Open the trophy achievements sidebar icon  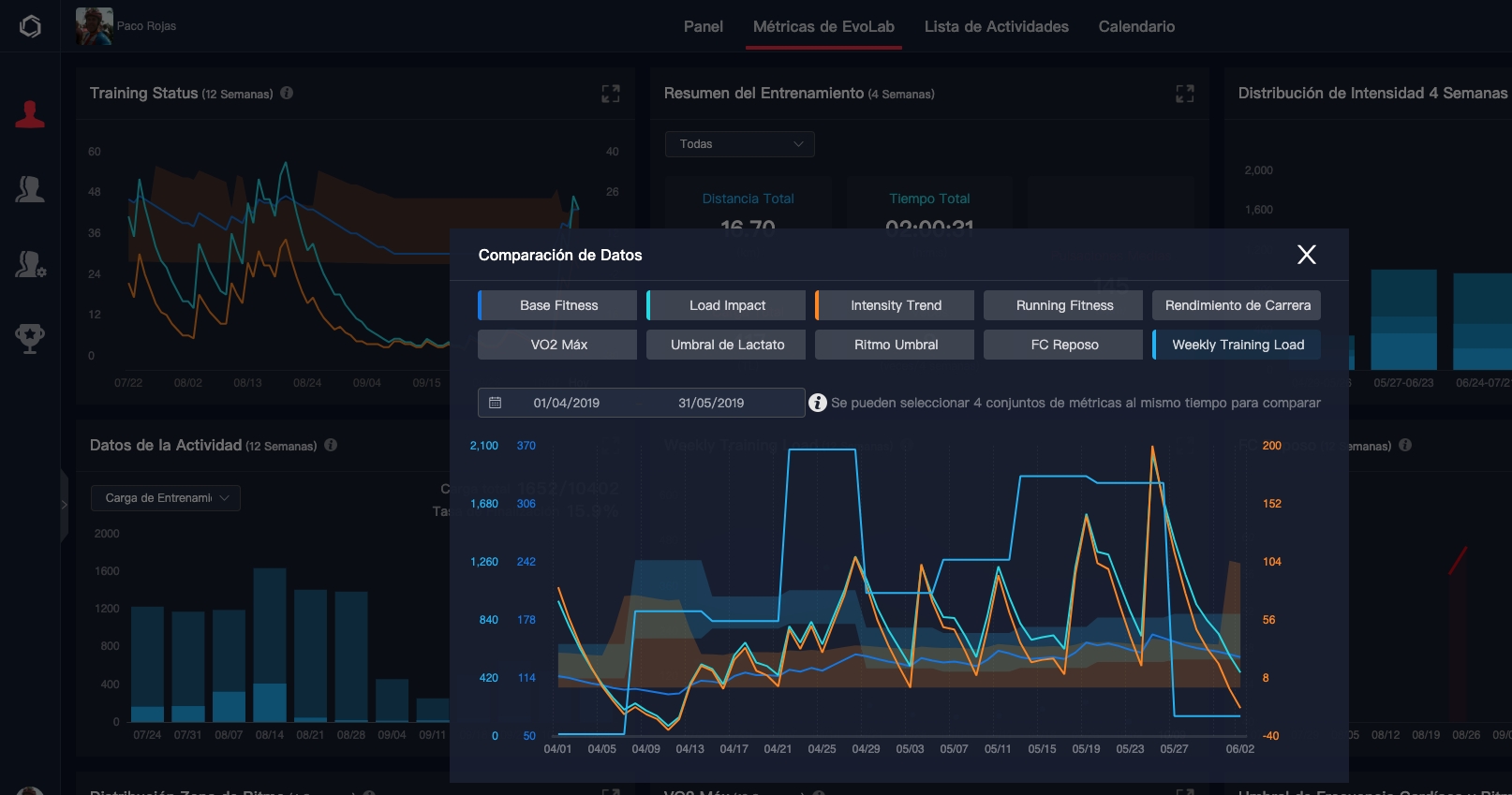tap(30, 338)
